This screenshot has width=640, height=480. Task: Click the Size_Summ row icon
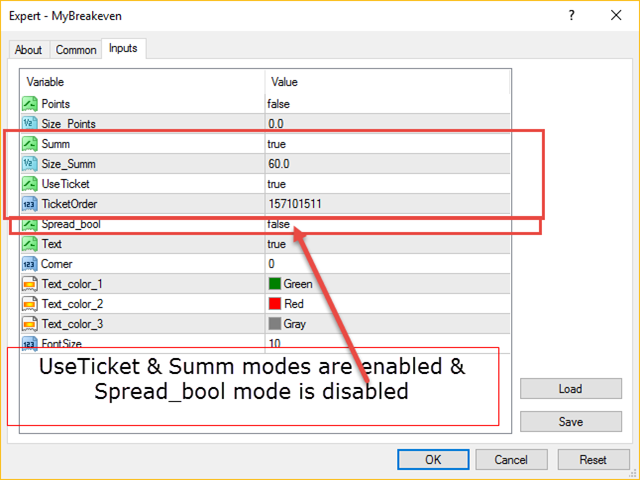click(30, 164)
